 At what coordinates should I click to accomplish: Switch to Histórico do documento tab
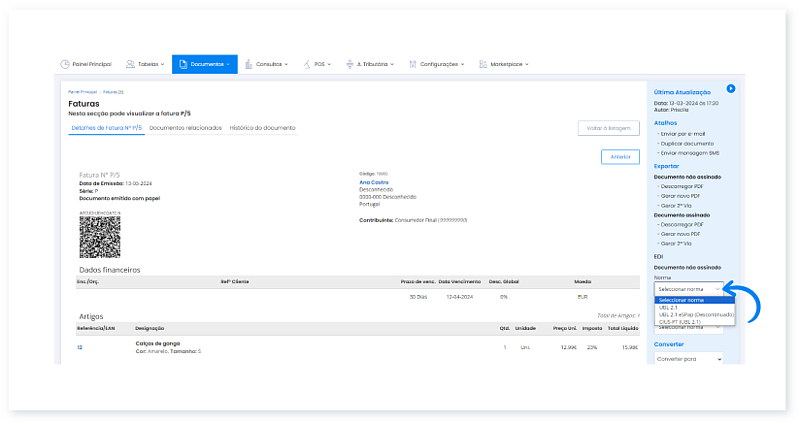(262, 128)
